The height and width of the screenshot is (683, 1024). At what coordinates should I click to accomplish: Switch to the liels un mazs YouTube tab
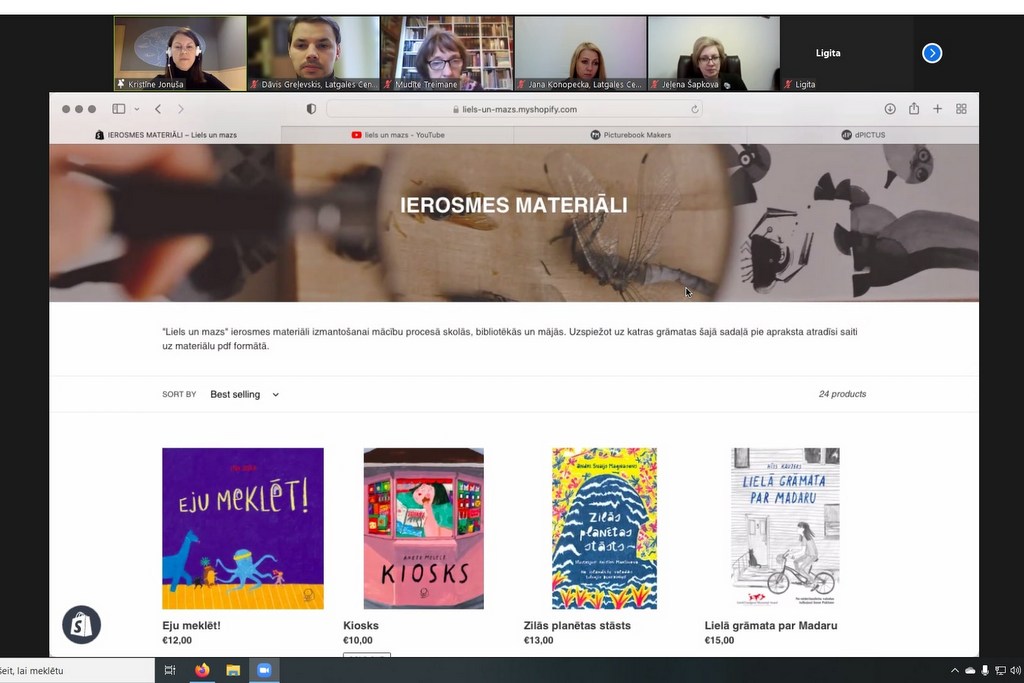pyautogui.click(x=398, y=135)
